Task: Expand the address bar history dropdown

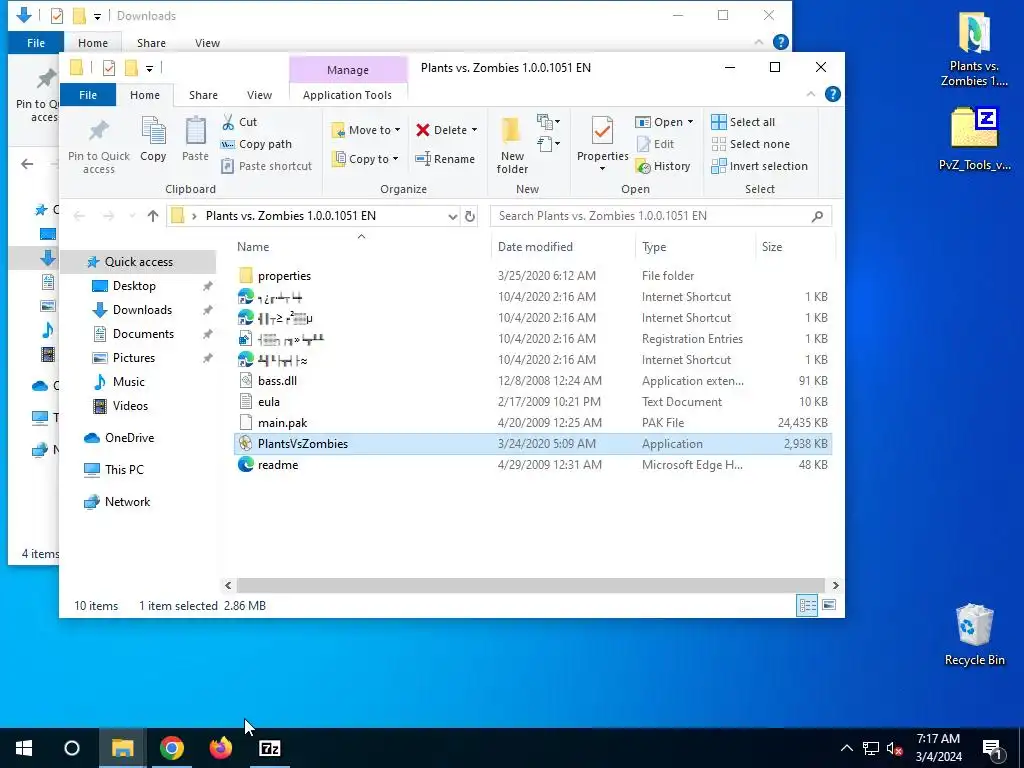Action: [x=453, y=216]
